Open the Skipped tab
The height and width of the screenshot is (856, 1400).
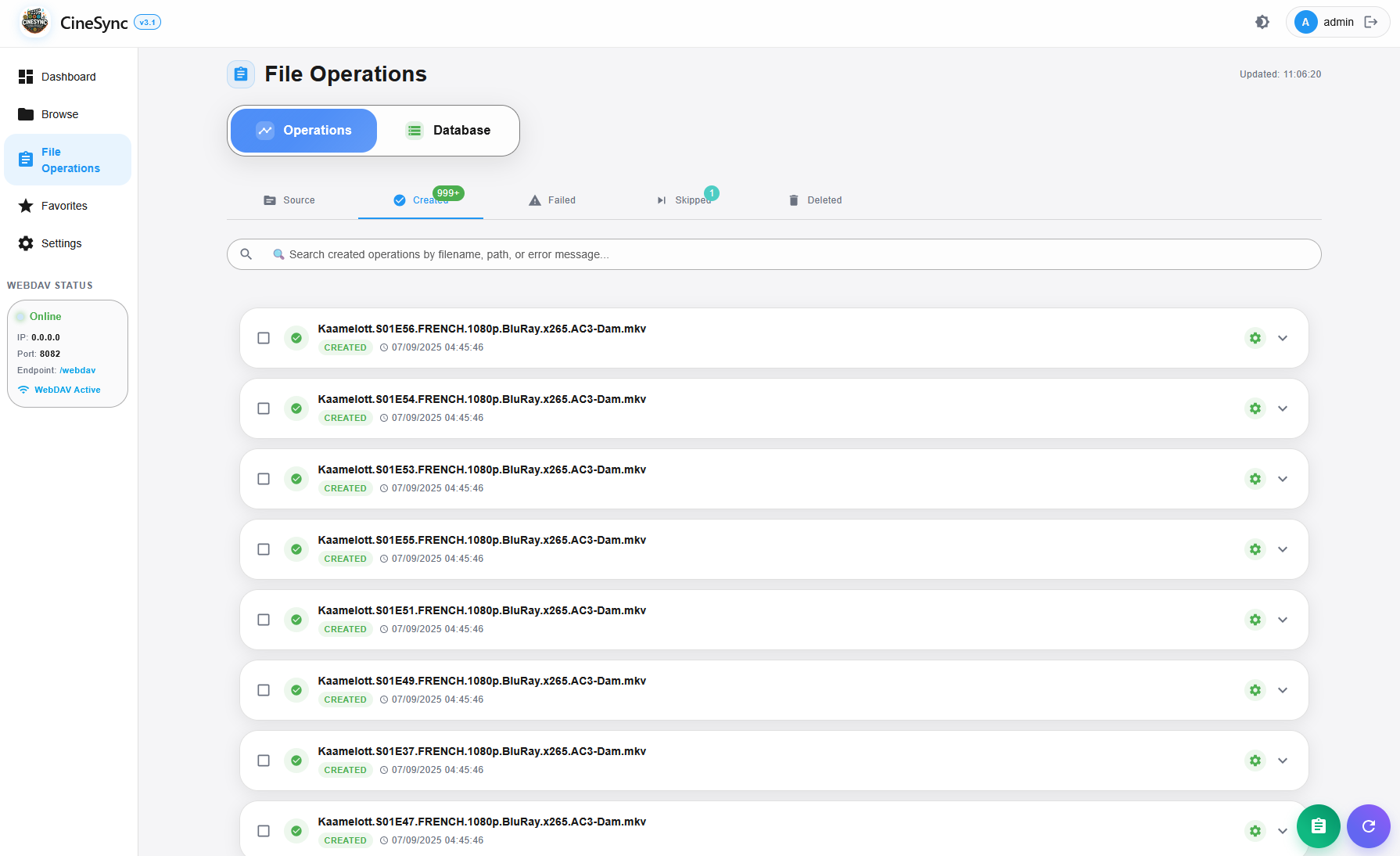pos(684,200)
